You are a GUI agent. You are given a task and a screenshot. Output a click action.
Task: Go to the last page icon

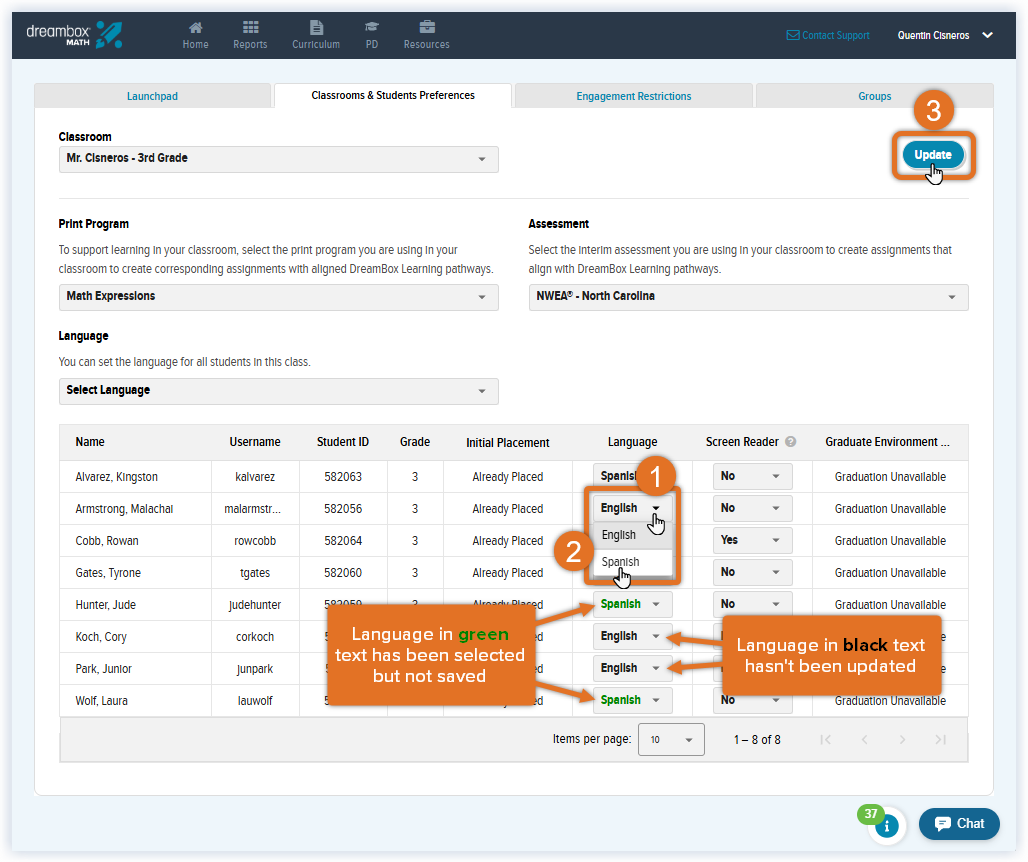[941, 739]
